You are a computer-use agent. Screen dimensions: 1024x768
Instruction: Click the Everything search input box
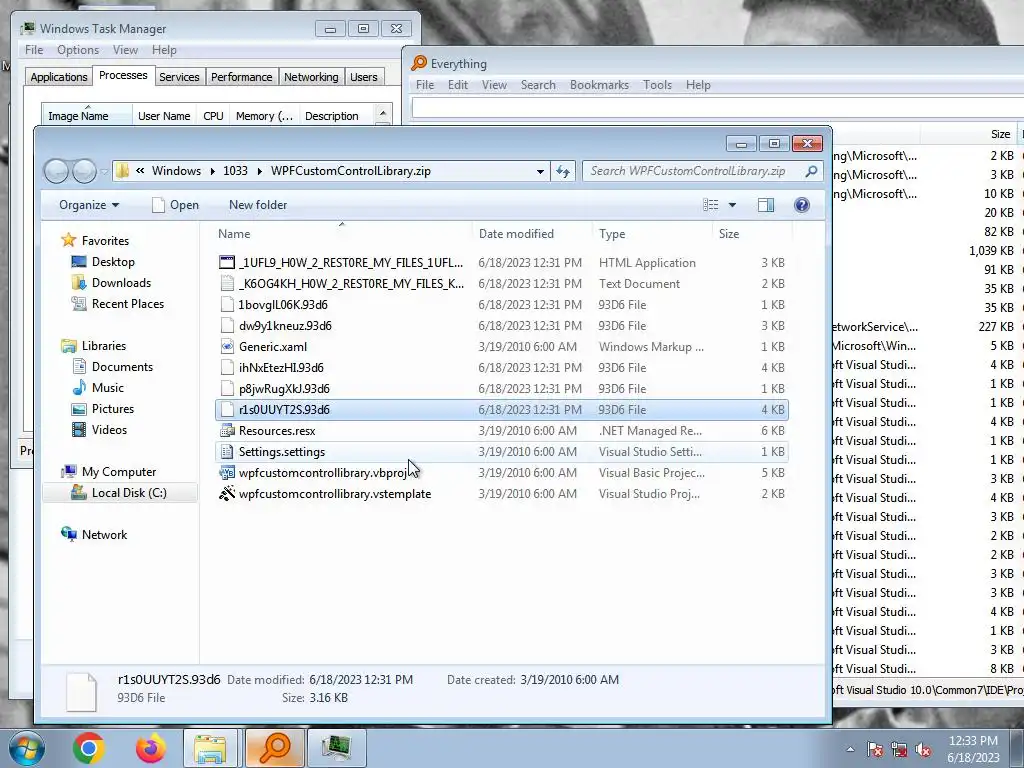717,108
